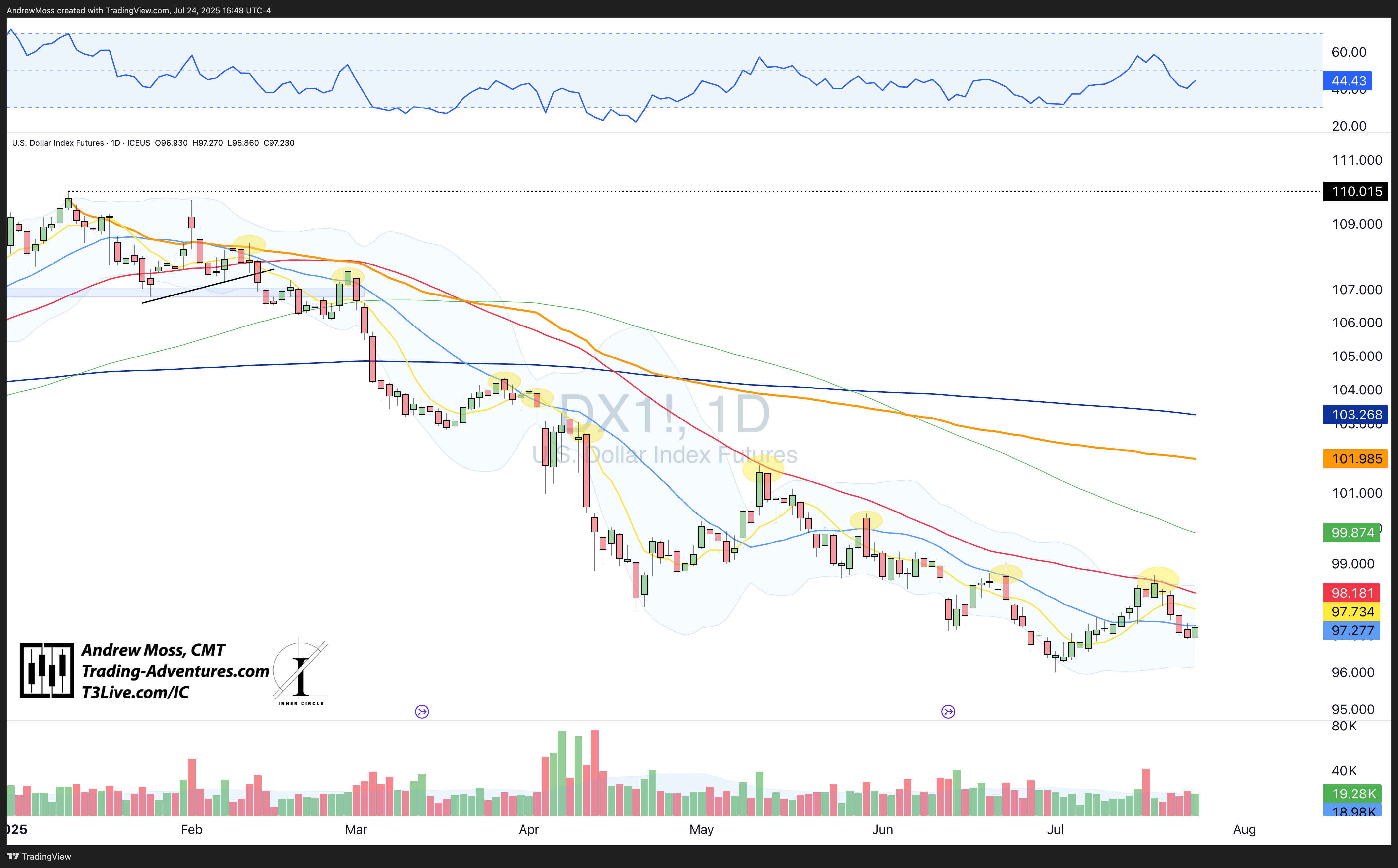Click the green 19.28K volume label

click(1352, 794)
